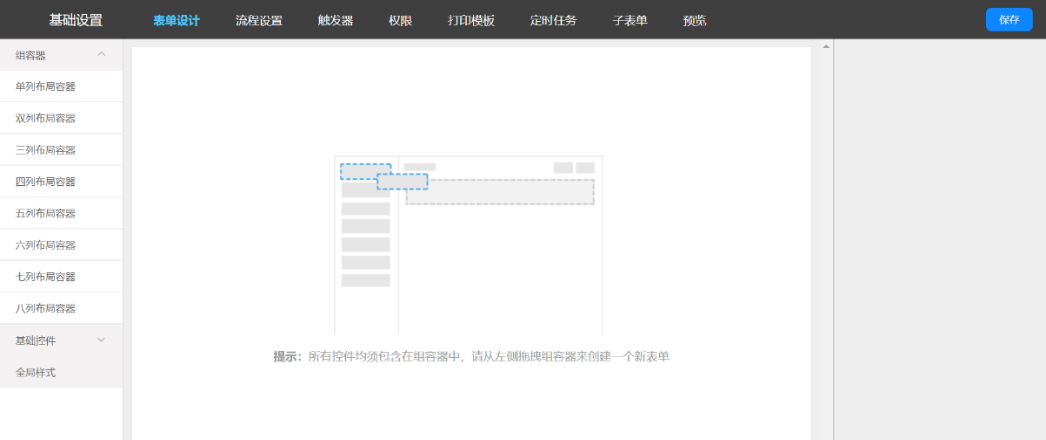Image resolution: width=1046 pixels, height=440 pixels.
Task: Switch to the 打印模板 tab
Action: (471, 21)
